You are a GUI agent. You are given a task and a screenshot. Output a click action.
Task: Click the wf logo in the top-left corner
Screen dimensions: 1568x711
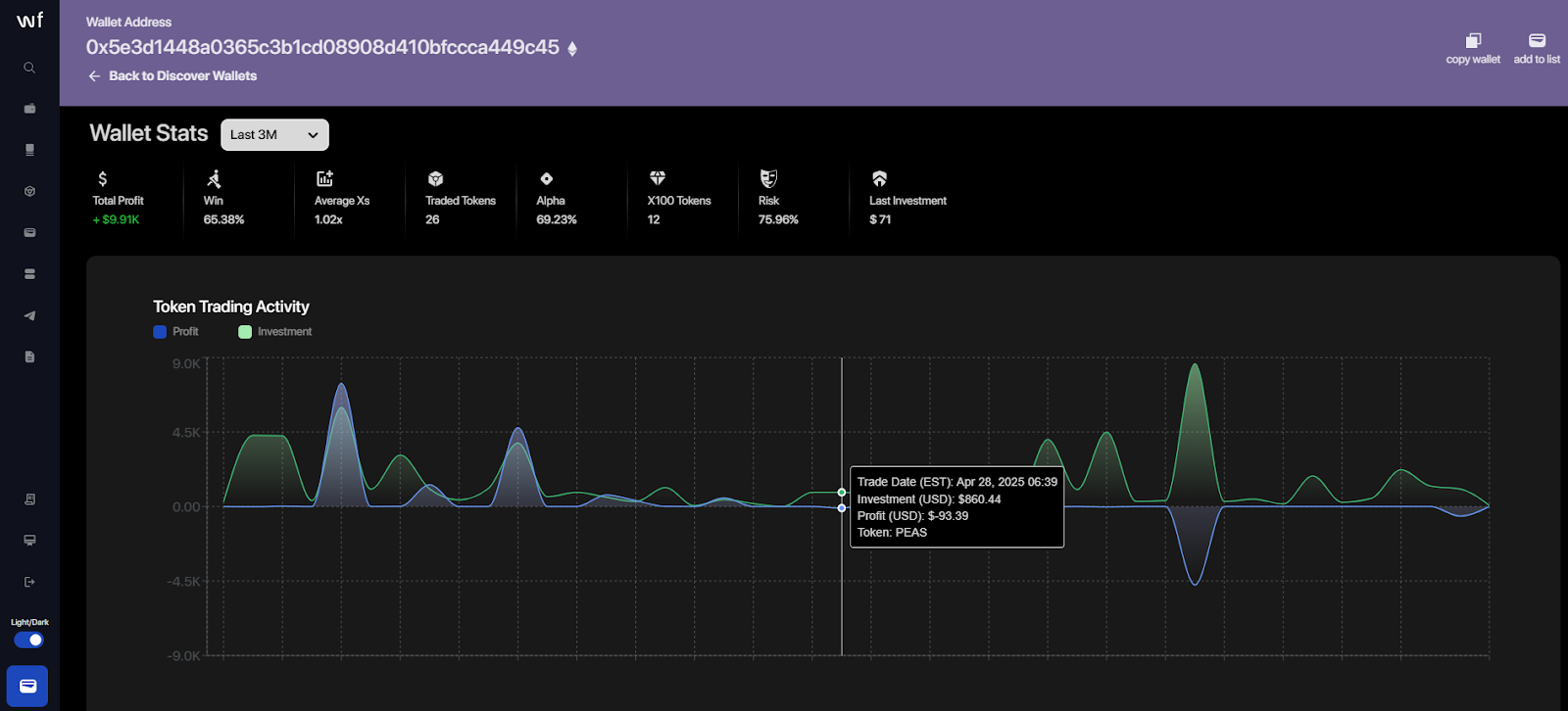click(x=29, y=20)
